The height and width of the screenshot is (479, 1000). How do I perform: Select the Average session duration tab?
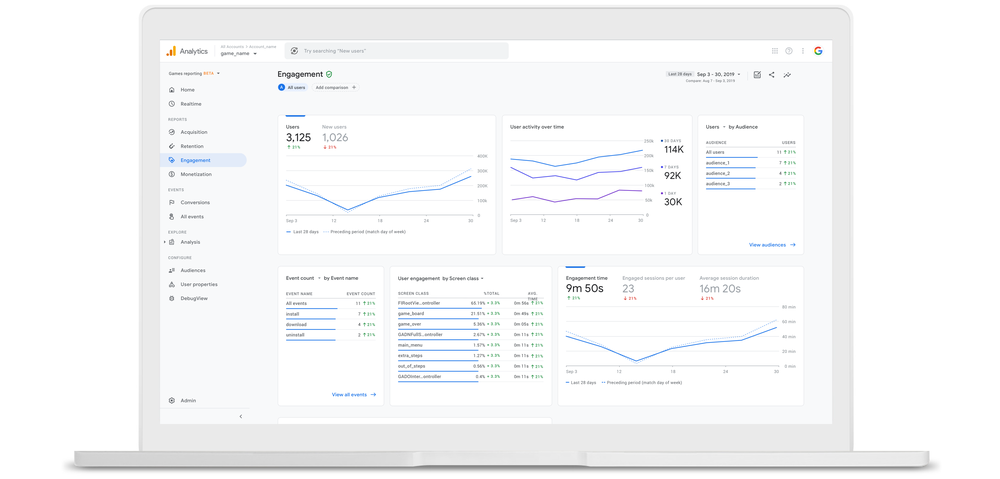(x=729, y=287)
